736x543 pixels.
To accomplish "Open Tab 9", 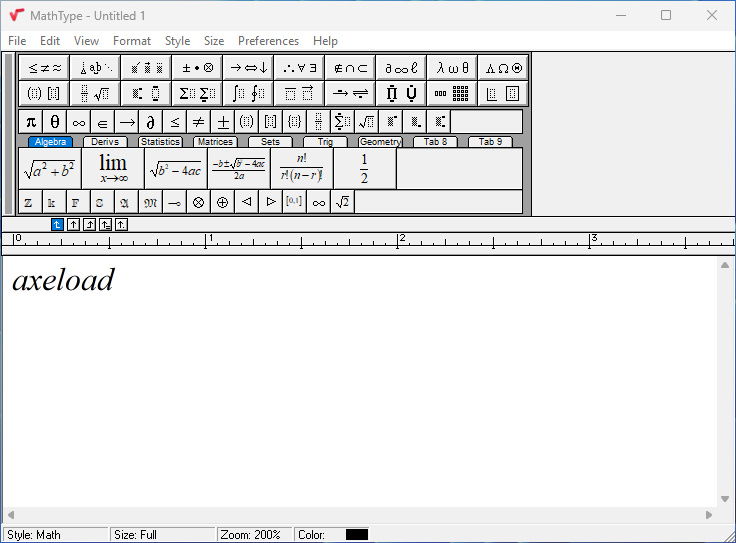I will point(490,142).
